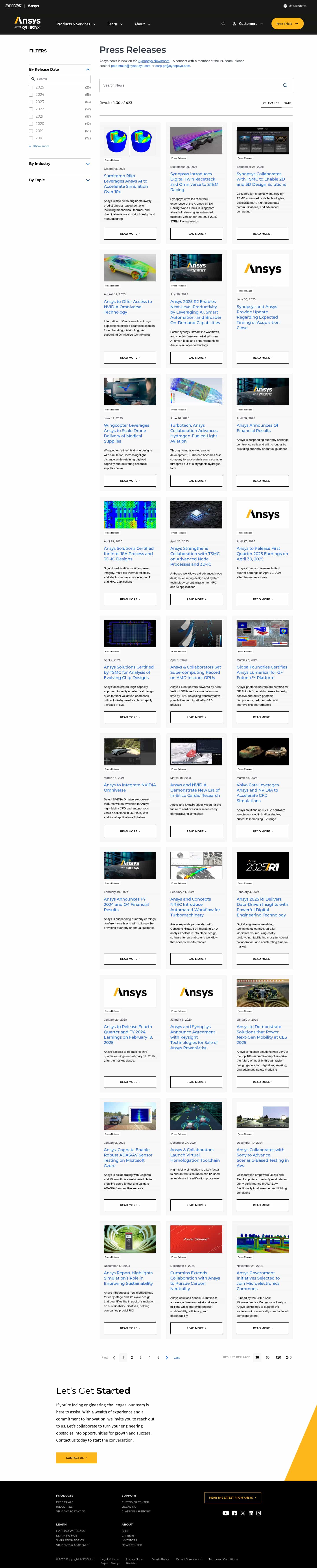Go to results page 5
317x1568 pixels.
tap(158, 1357)
